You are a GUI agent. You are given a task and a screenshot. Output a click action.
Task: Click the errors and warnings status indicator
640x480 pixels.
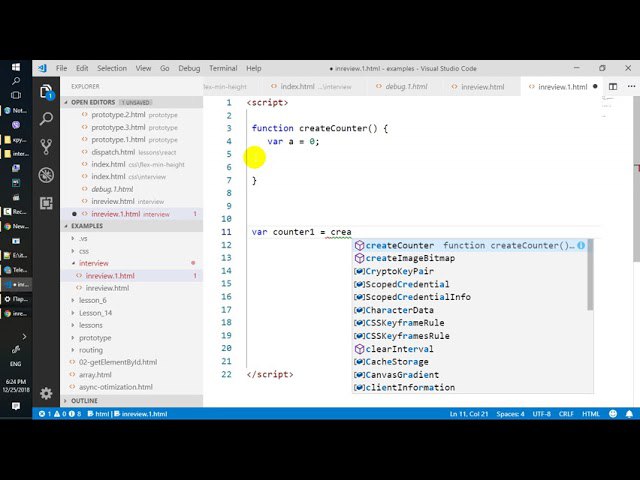[x=60, y=414]
